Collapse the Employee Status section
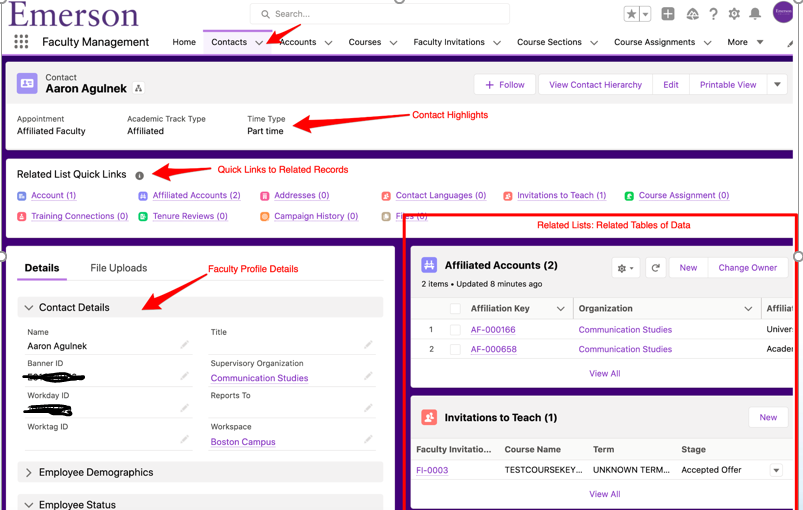This screenshot has width=803, height=510. [200, 503]
